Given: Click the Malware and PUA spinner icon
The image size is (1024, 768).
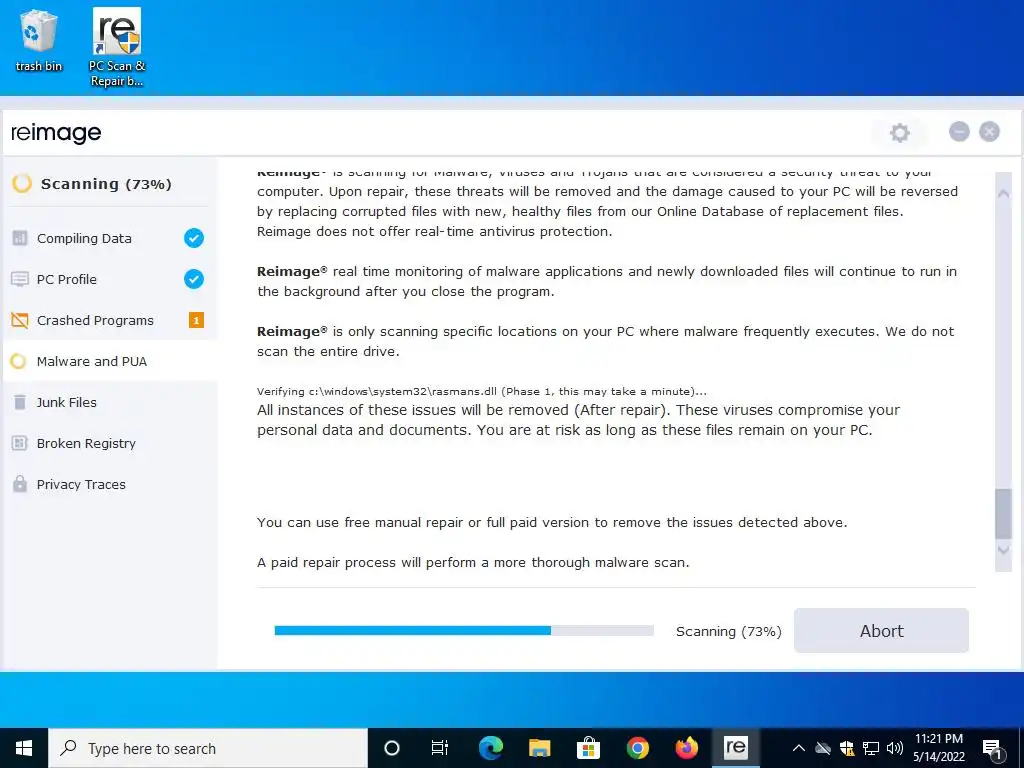Looking at the screenshot, I should click(18, 361).
